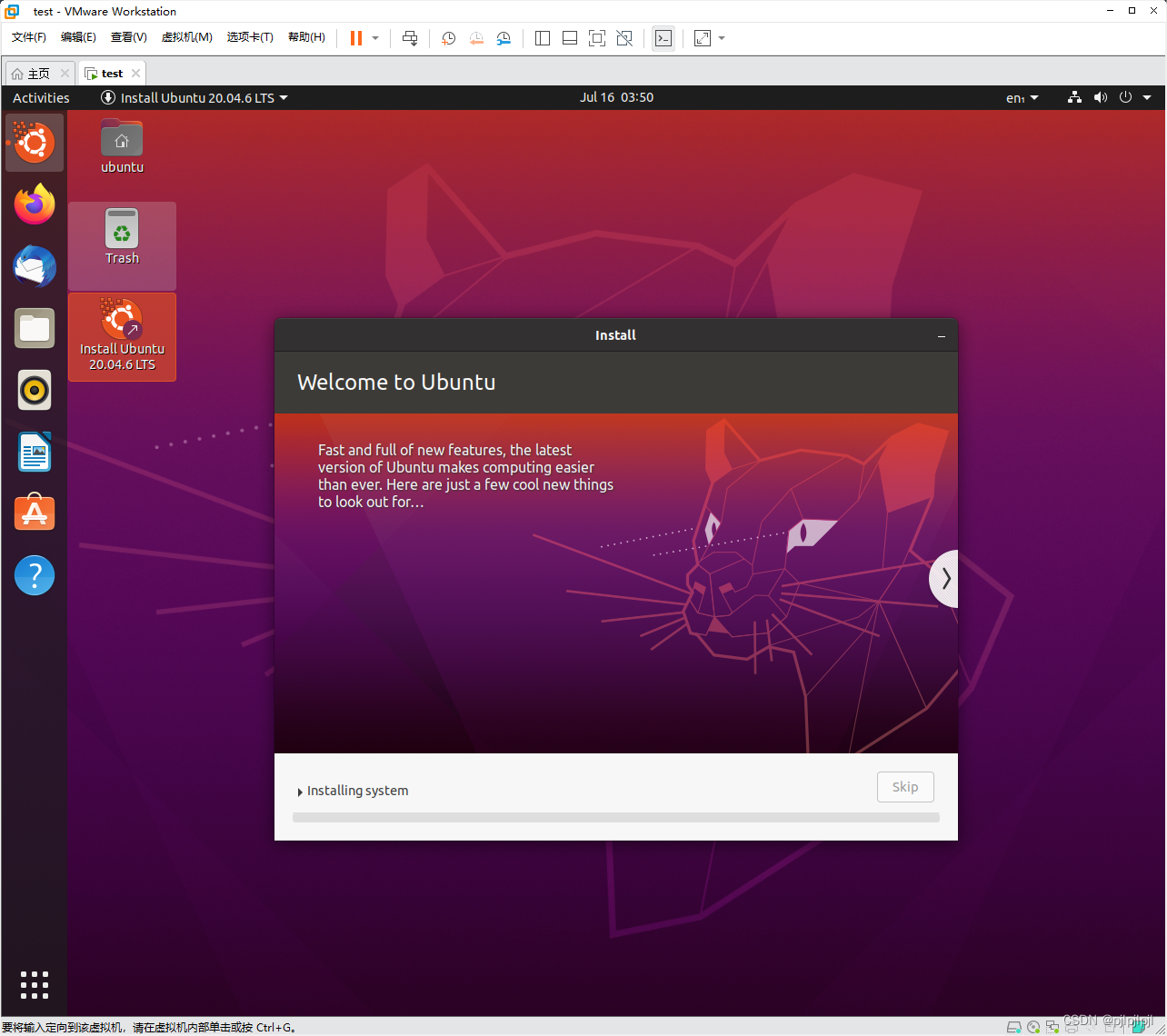Image resolution: width=1167 pixels, height=1036 pixels.
Task: Open LibreOffice Writer from the dock
Action: click(x=35, y=452)
